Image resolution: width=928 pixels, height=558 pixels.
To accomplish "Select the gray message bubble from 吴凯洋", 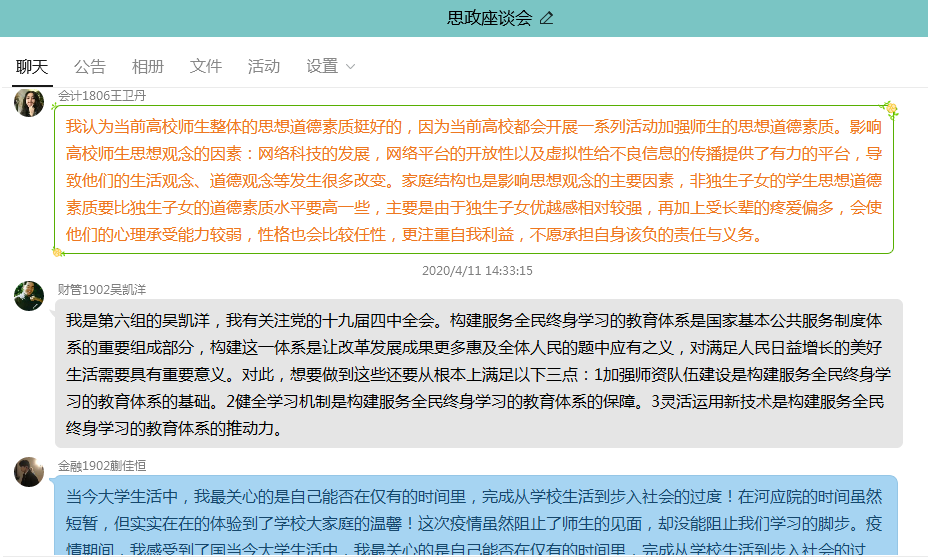I will (x=478, y=374).
